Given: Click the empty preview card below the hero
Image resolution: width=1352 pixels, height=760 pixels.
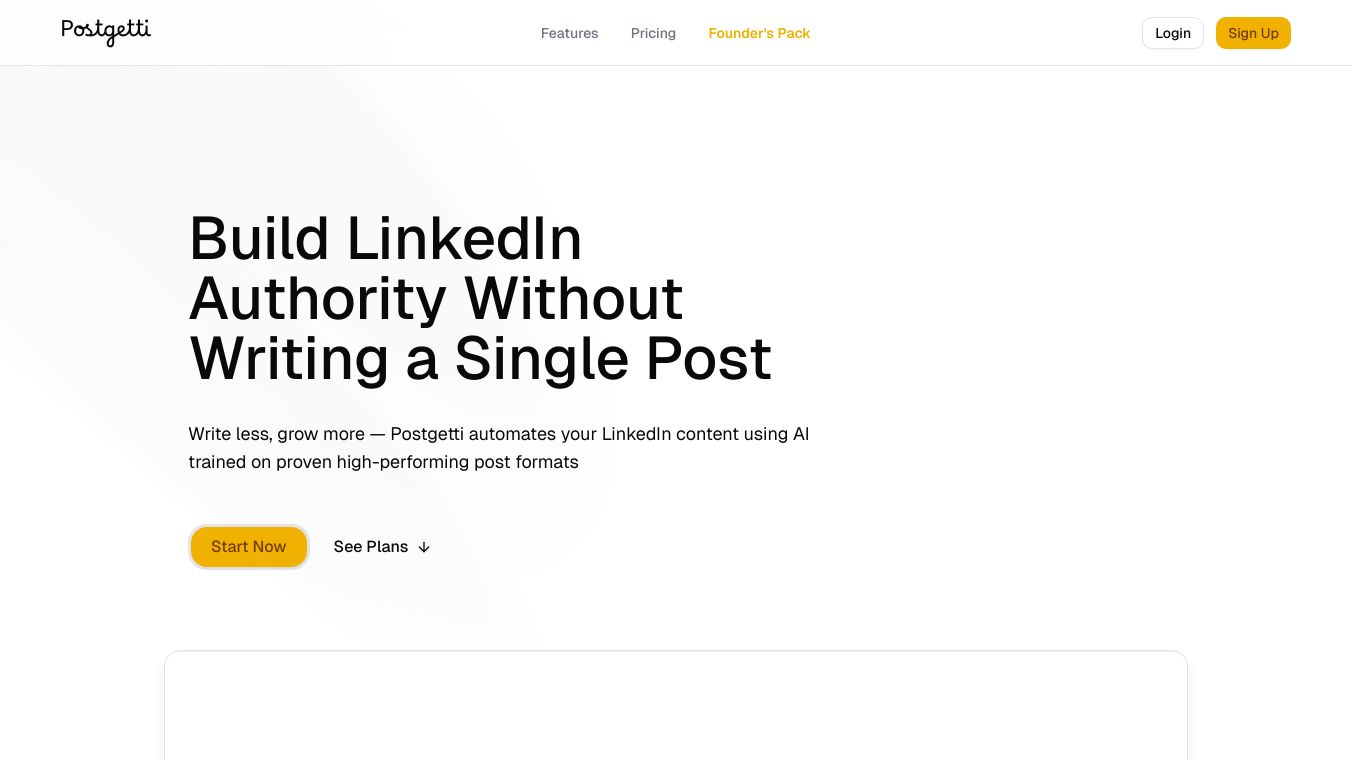Looking at the screenshot, I should 676,706.
